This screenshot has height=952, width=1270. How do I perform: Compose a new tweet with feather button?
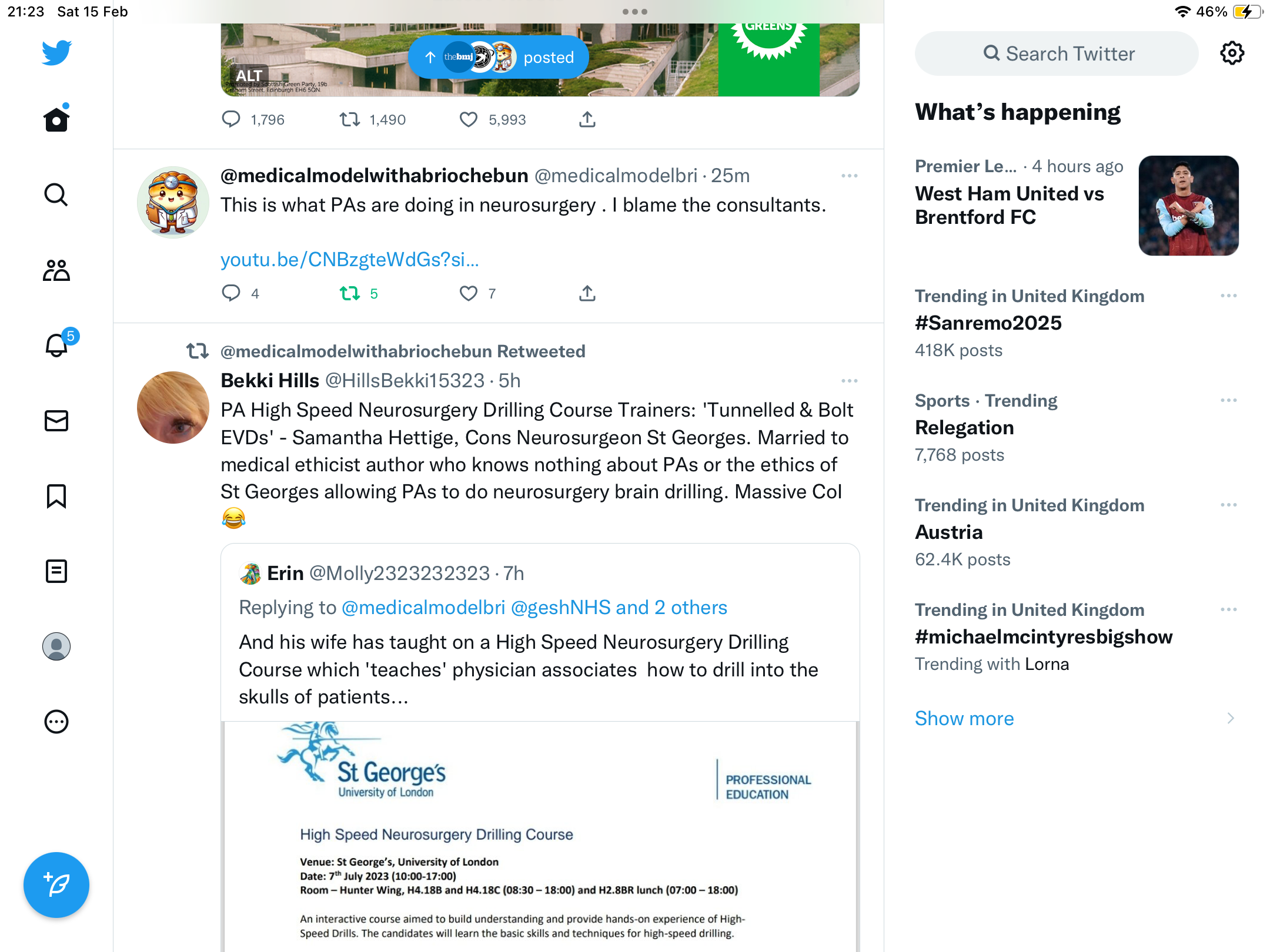tap(56, 885)
